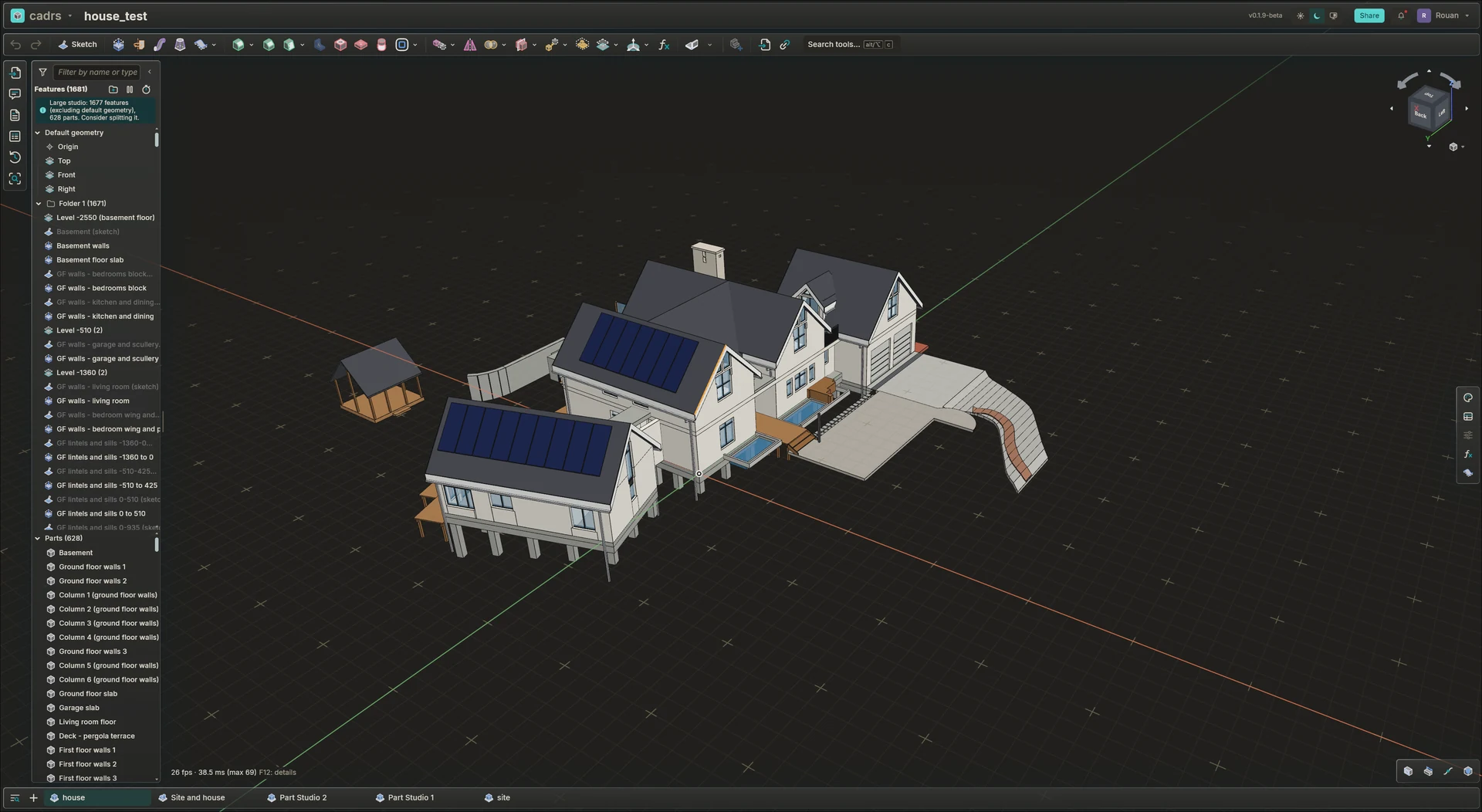Add a new tab with plus icon

33,798
